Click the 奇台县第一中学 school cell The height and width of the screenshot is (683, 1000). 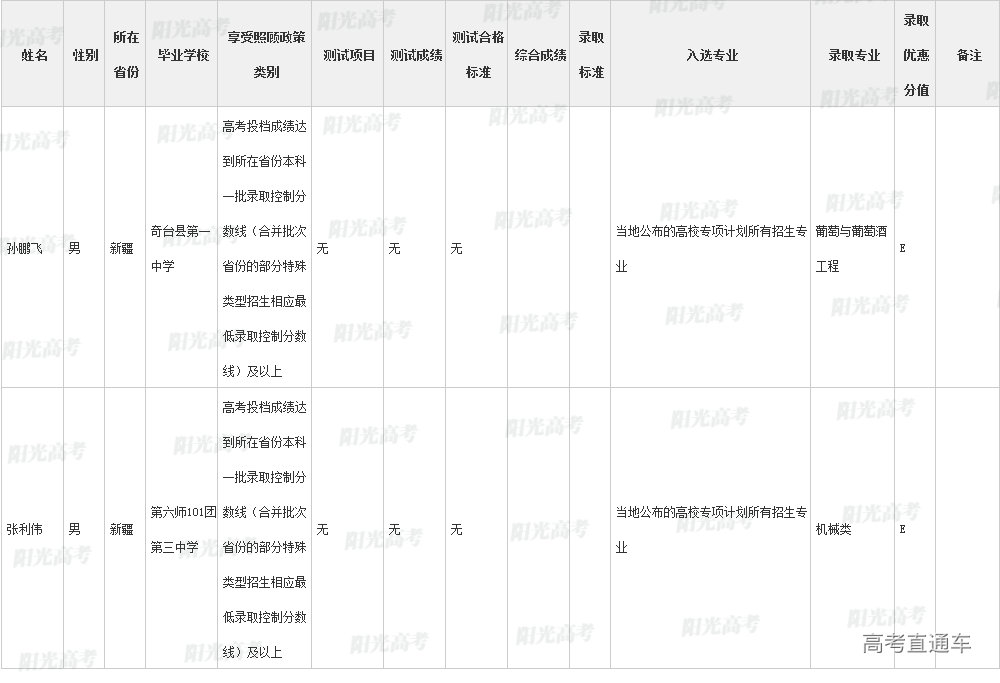click(x=181, y=248)
